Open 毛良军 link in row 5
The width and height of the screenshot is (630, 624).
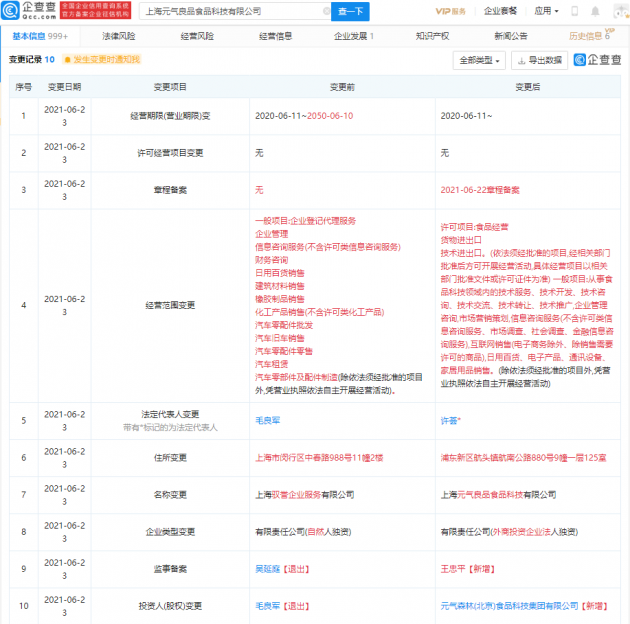268,420
